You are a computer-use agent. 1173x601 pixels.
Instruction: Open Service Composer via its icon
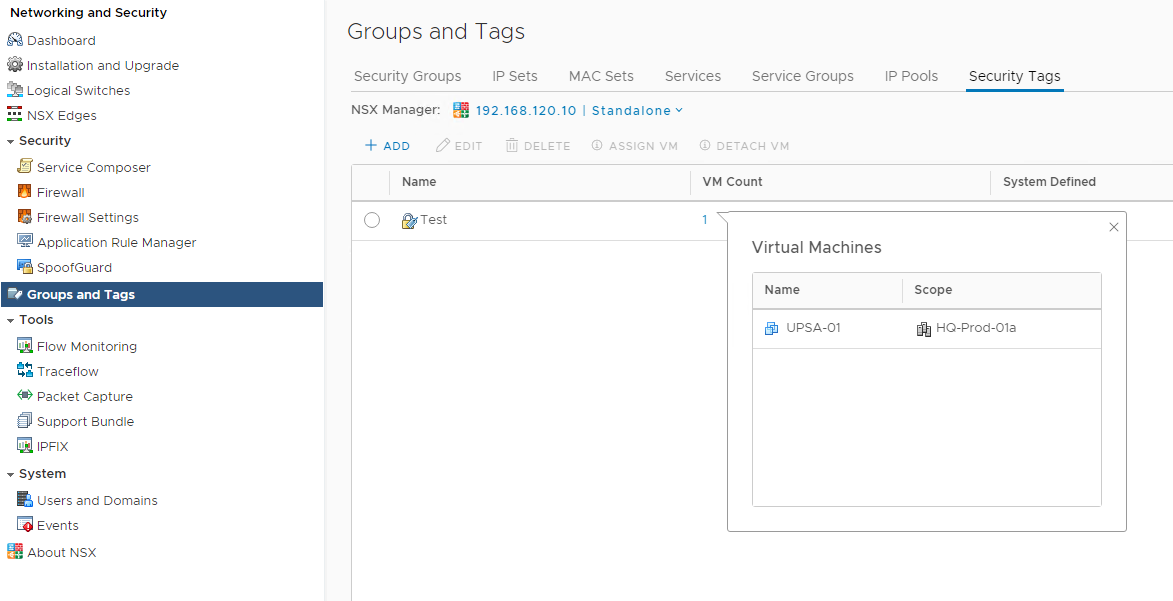(x=25, y=167)
